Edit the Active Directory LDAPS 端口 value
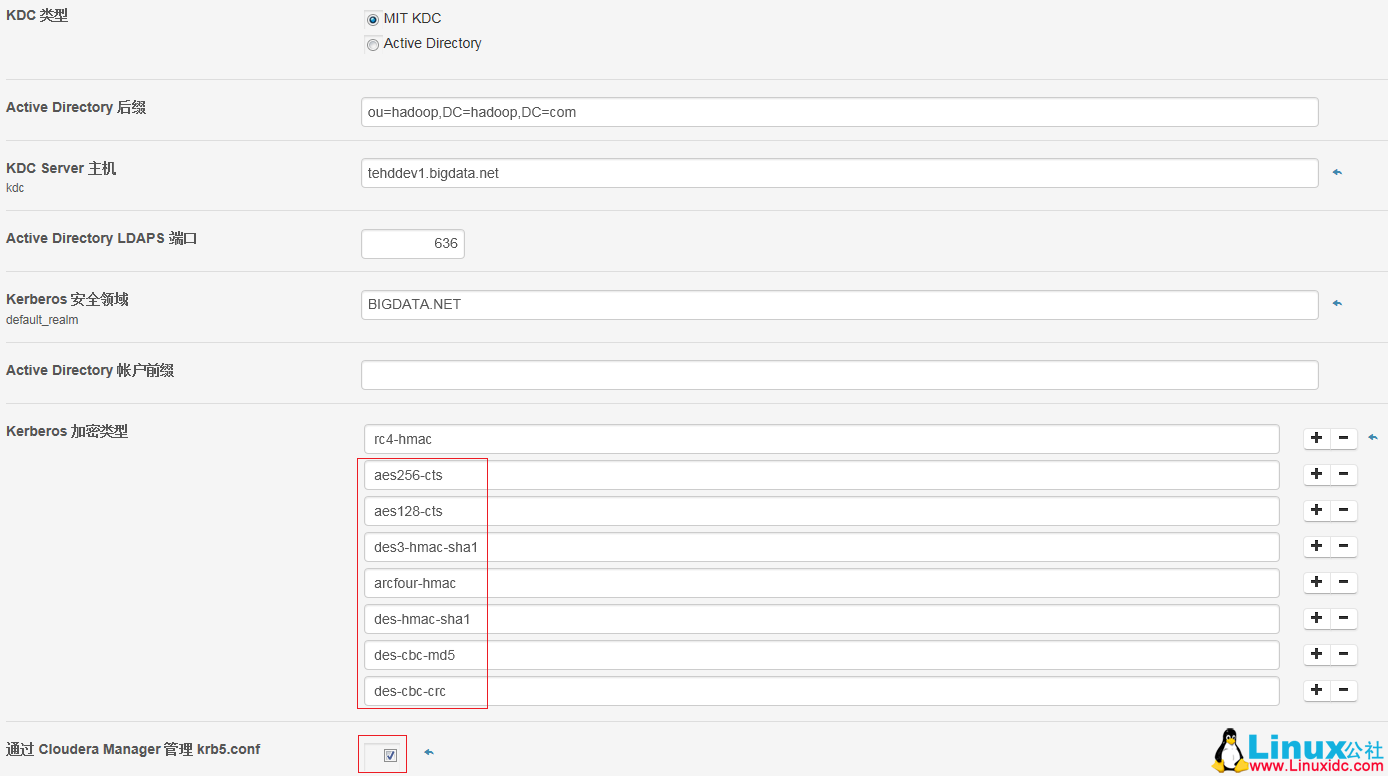The width and height of the screenshot is (1388, 776). [412, 243]
